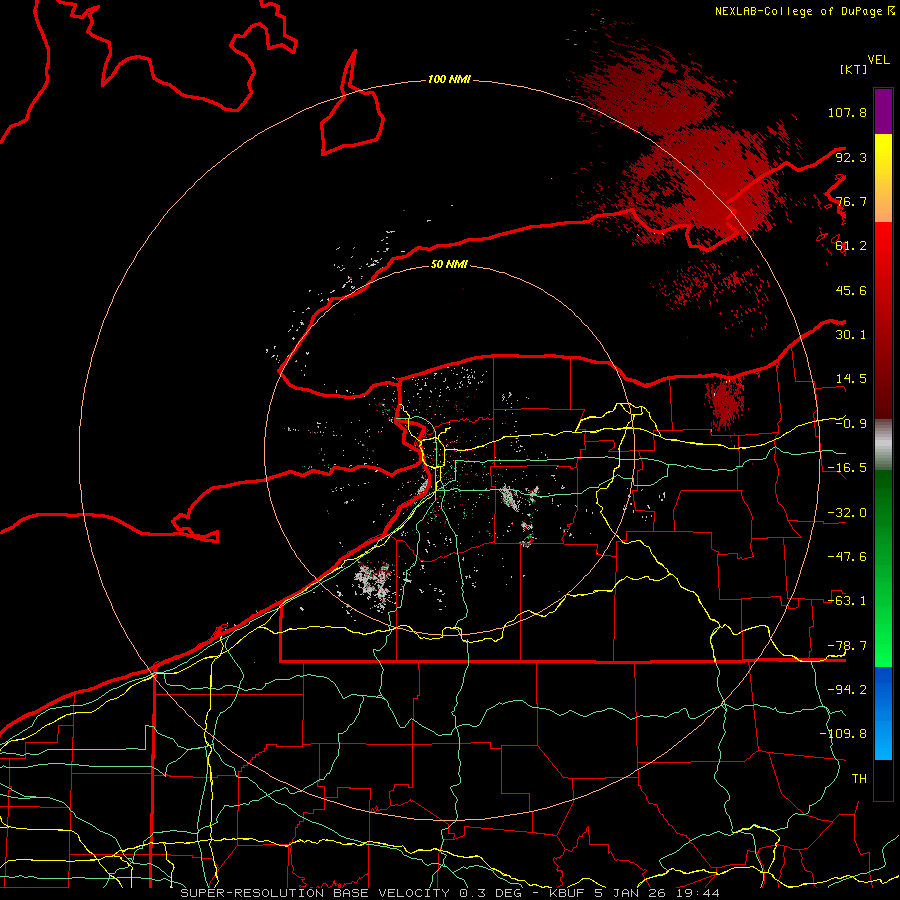Screen dimensions: 900x900
Task: Select the -109.8 legend value
Action: (843, 734)
